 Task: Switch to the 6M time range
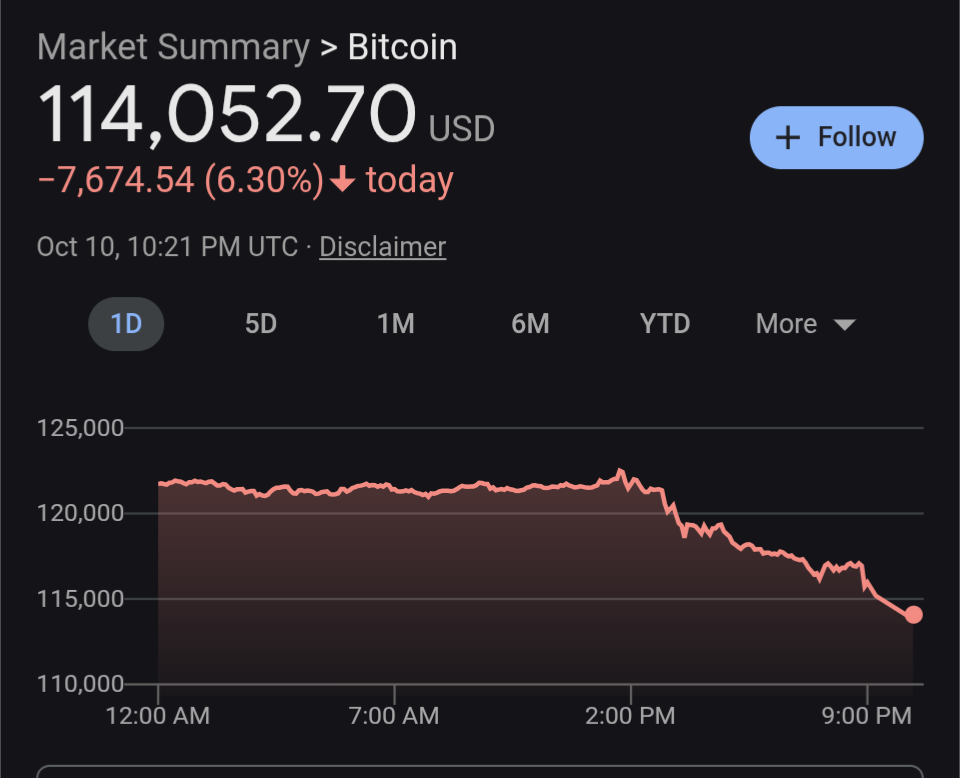[x=530, y=324]
